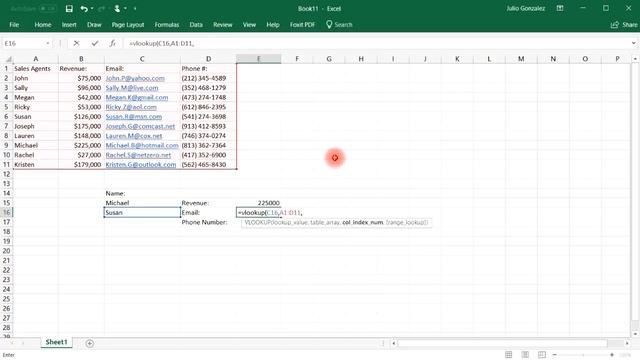Click the Redo arrow icon
The height and width of the screenshot is (360, 640).
101,9
